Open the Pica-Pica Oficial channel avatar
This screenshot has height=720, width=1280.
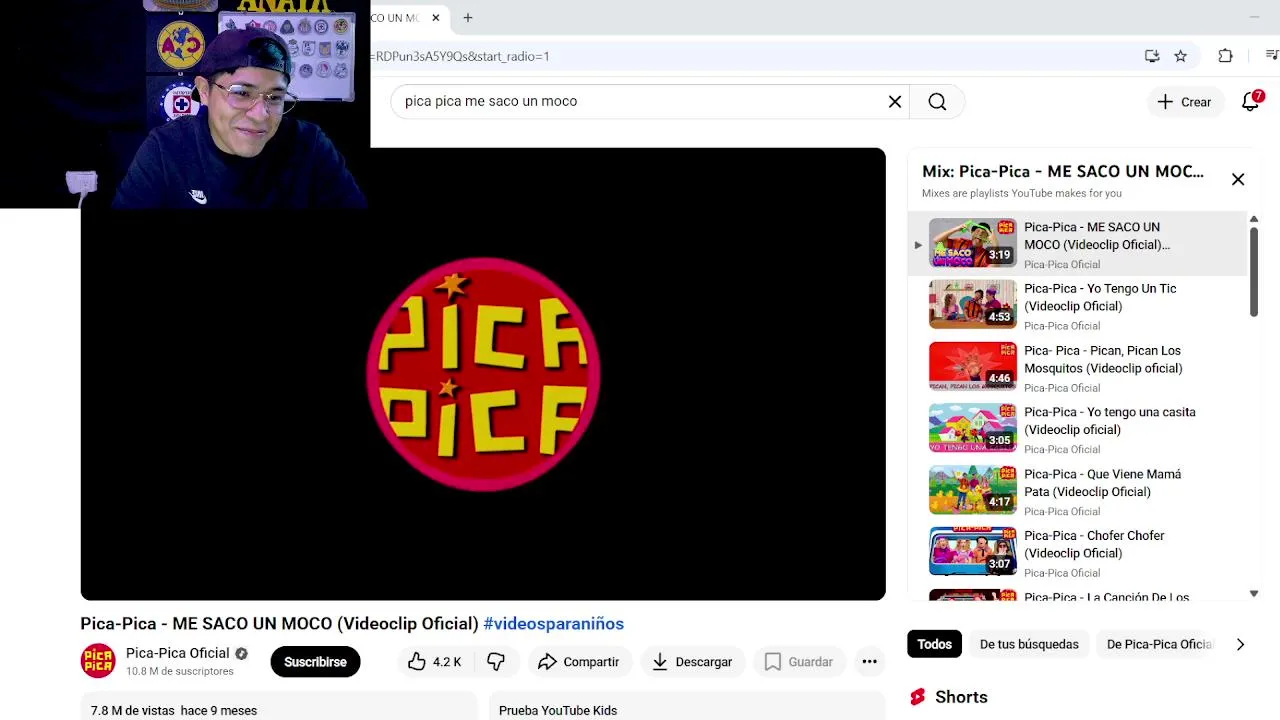98,661
